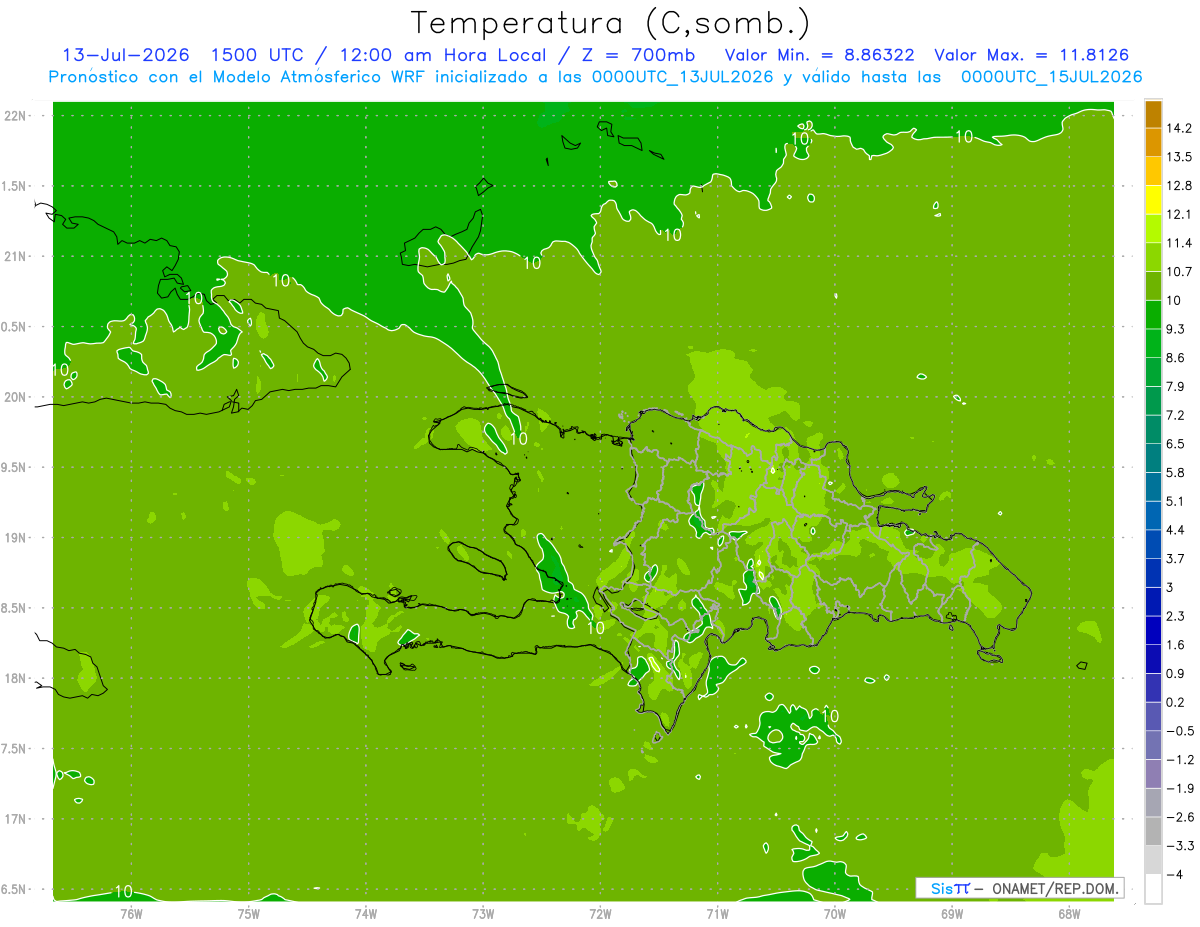Click the '2.3' color bar value

pos(1176,616)
